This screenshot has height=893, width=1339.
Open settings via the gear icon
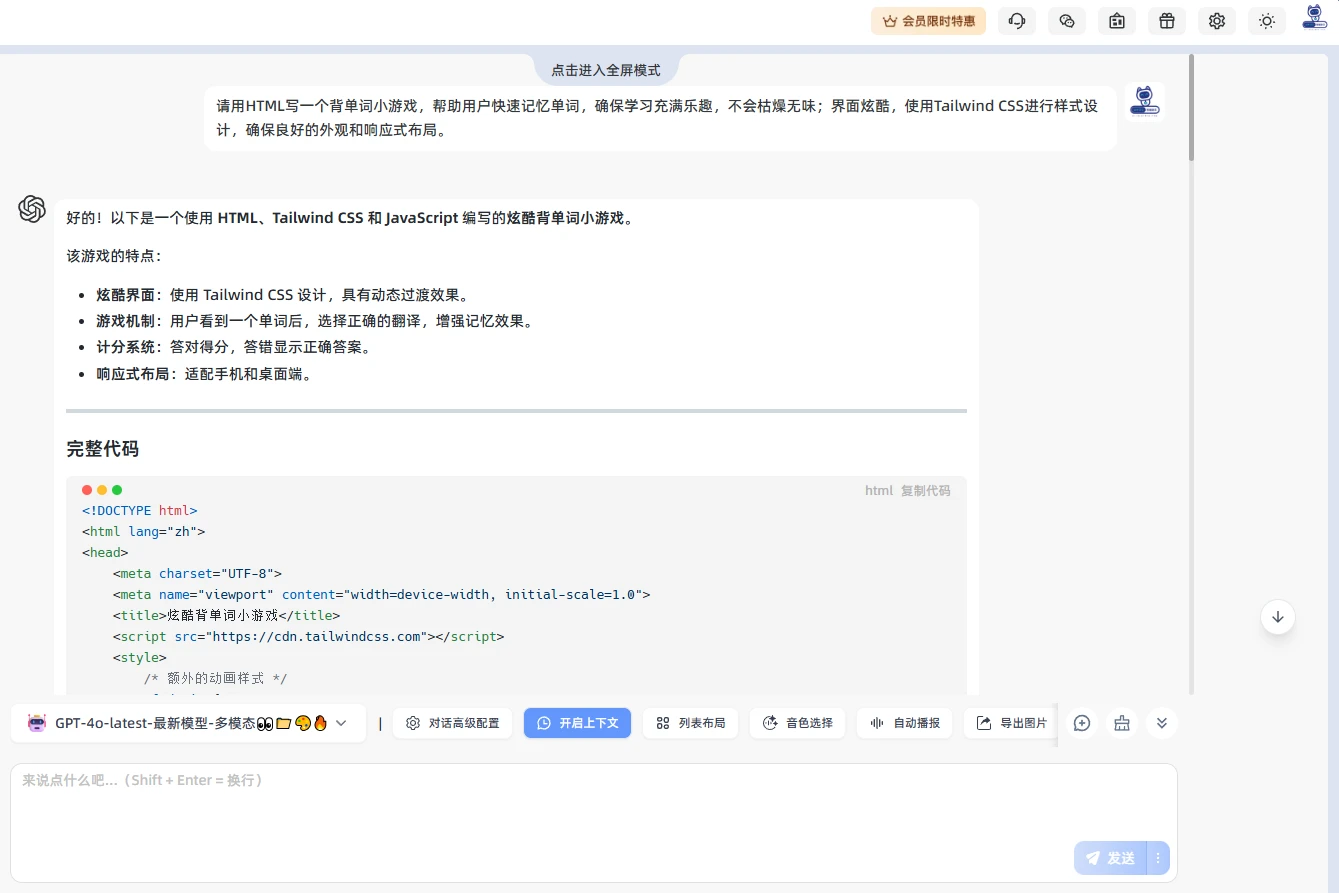[1217, 21]
